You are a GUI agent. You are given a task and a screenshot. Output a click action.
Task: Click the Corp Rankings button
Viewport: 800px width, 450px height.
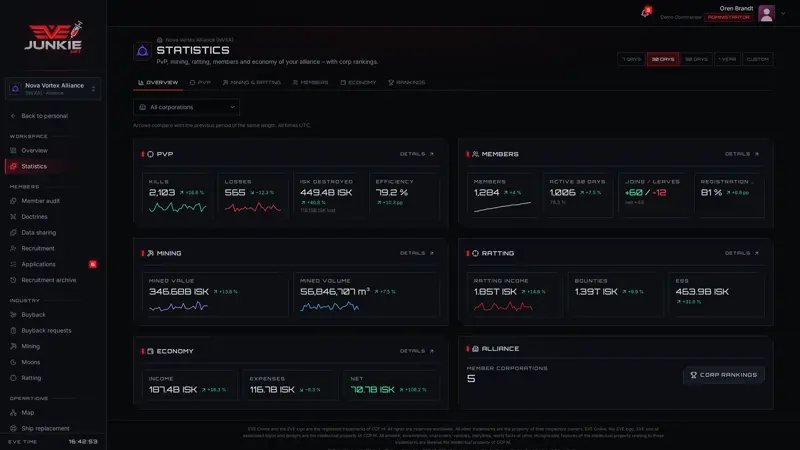(723, 375)
